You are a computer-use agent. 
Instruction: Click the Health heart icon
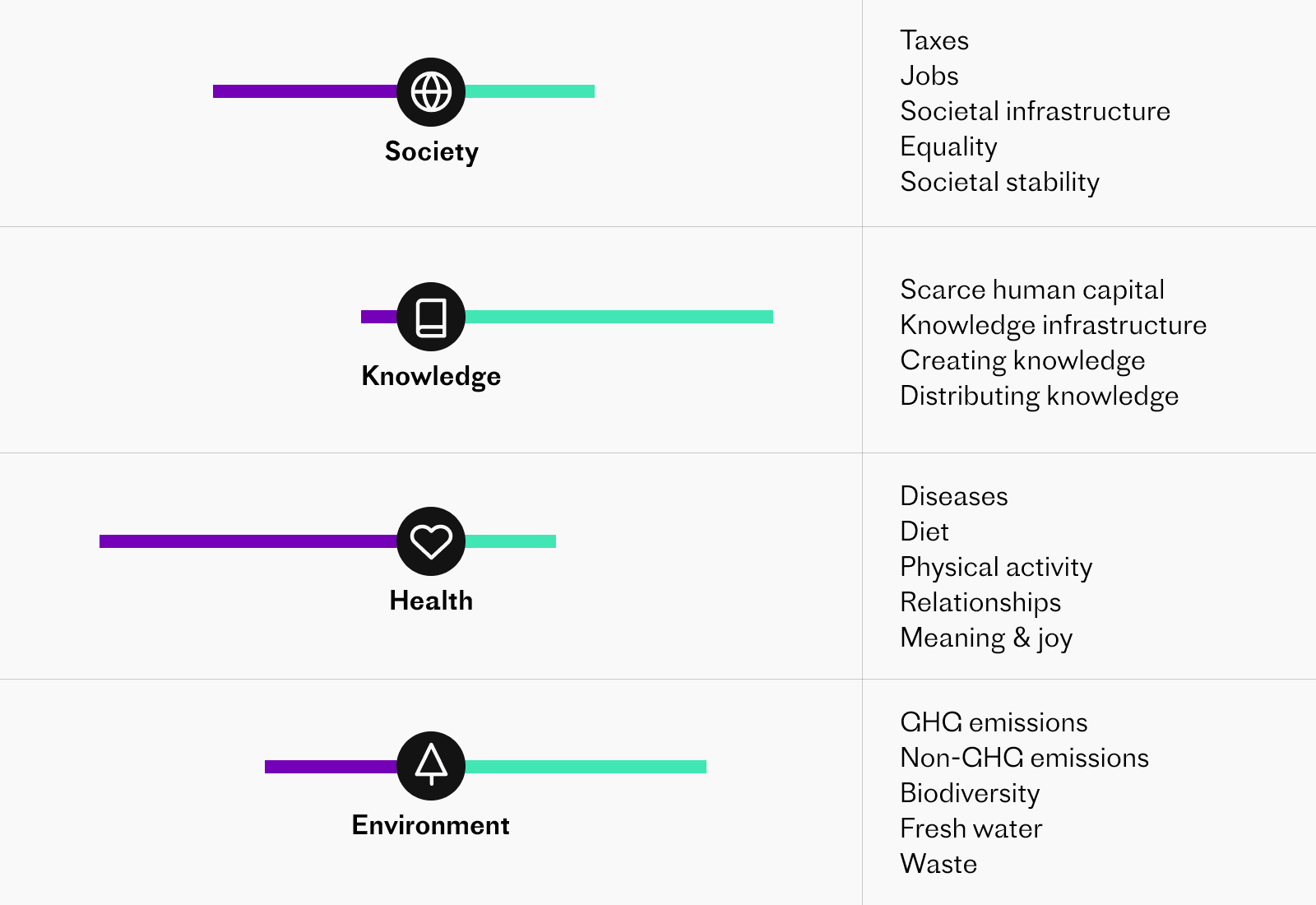(431, 541)
